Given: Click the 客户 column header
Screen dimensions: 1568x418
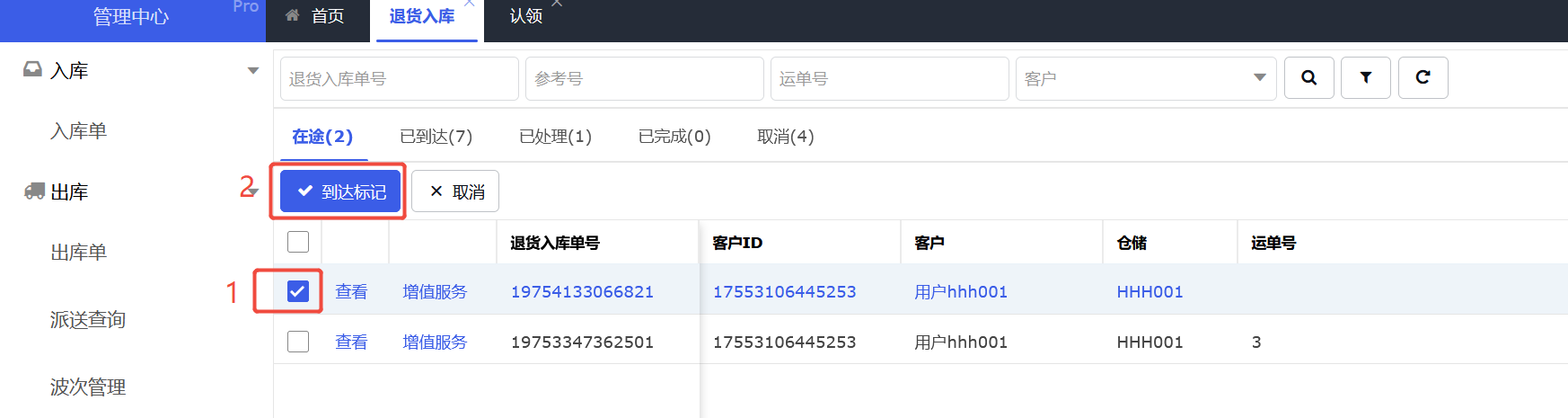Looking at the screenshot, I should click(929, 243).
